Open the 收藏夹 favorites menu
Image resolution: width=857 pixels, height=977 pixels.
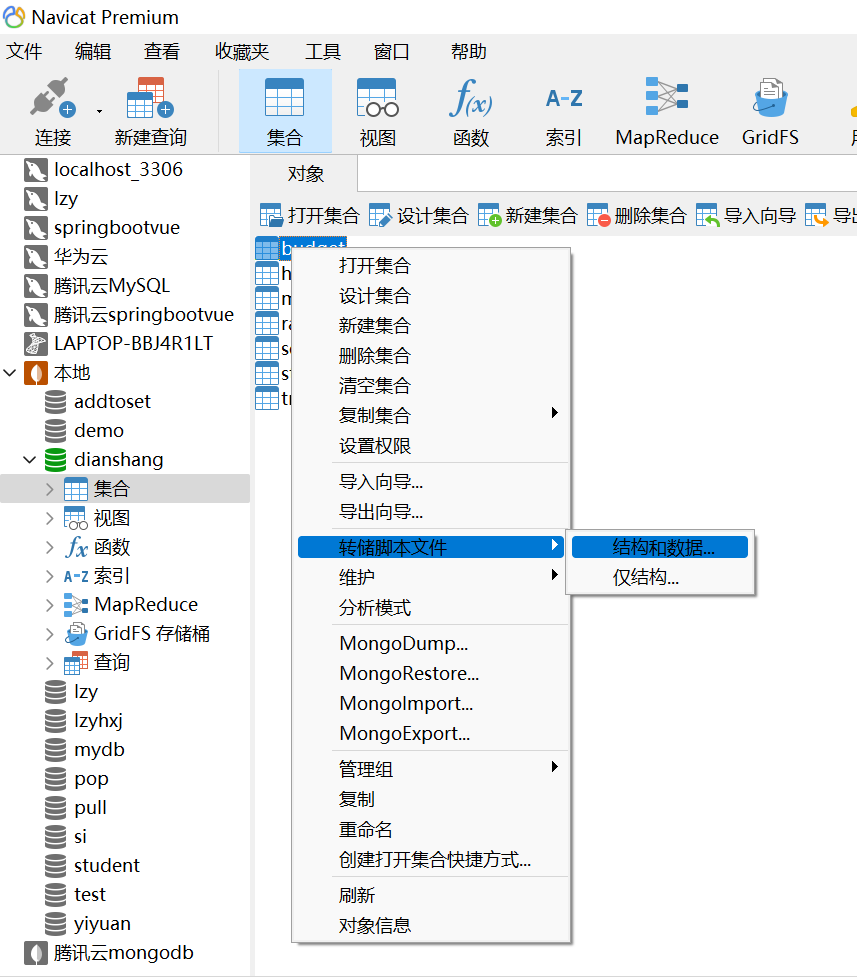coord(242,51)
